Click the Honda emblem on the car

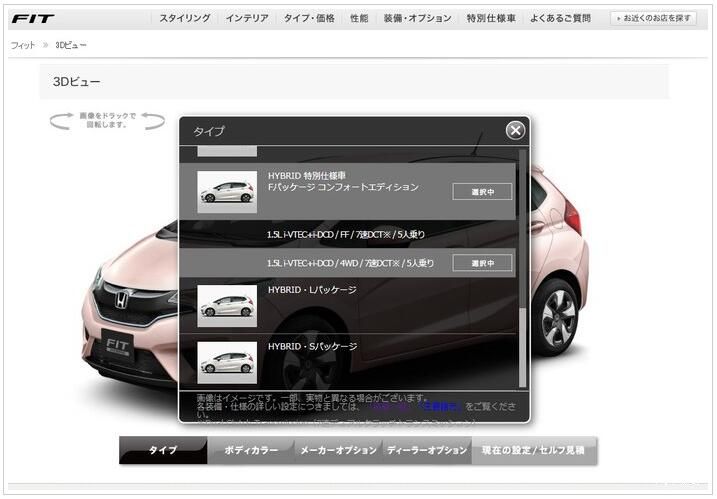tap(121, 300)
